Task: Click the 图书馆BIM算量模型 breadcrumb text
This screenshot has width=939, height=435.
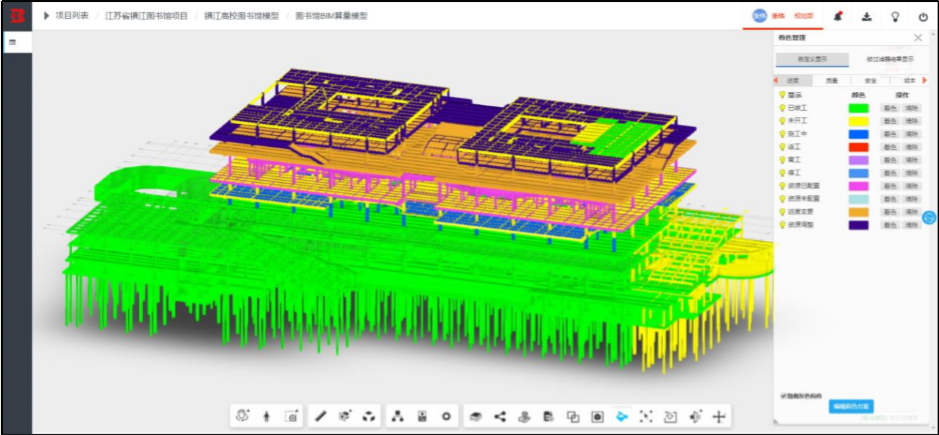Action: [332, 16]
